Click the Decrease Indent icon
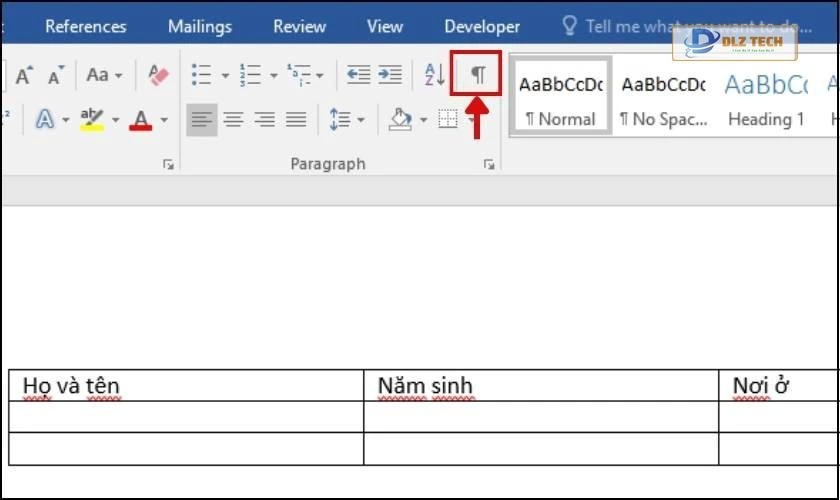 click(358, 74)
